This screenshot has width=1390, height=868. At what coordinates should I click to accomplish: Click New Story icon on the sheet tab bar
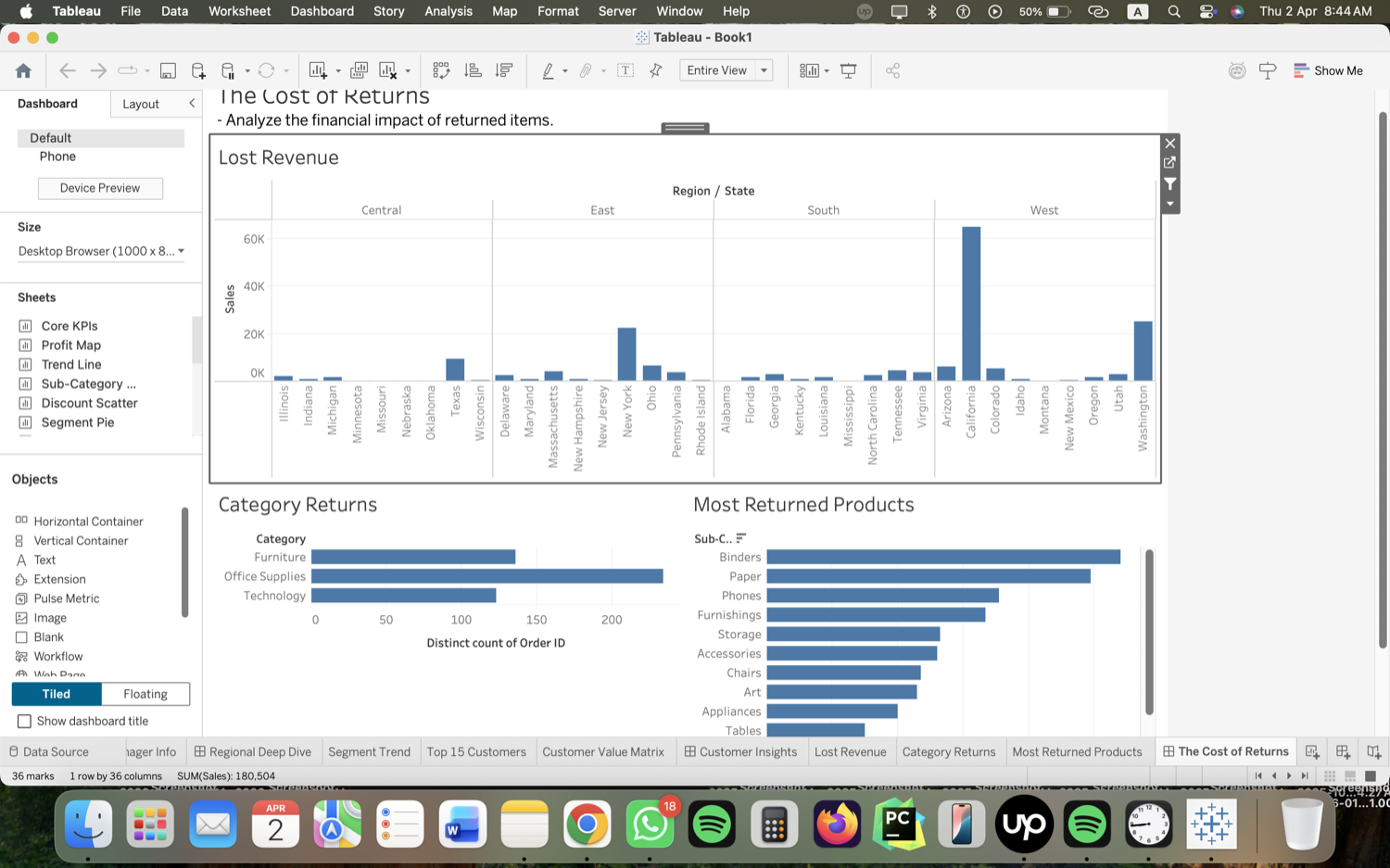tap(1373, 751)
